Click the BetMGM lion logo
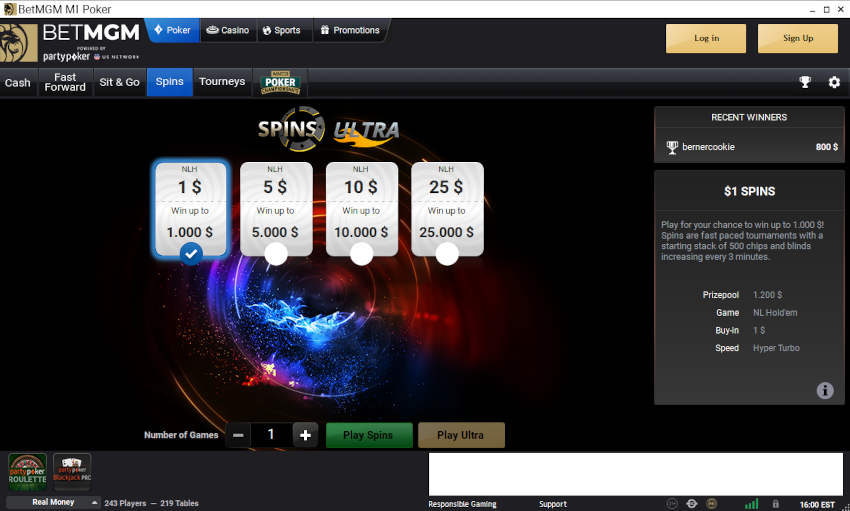 click(x=19, y=43)
